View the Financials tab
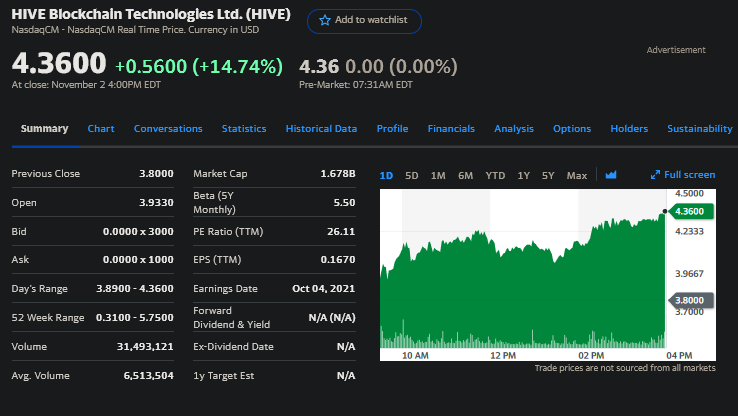Image resolution: width=738 pixels, height=416 pixels. [451, 128]
